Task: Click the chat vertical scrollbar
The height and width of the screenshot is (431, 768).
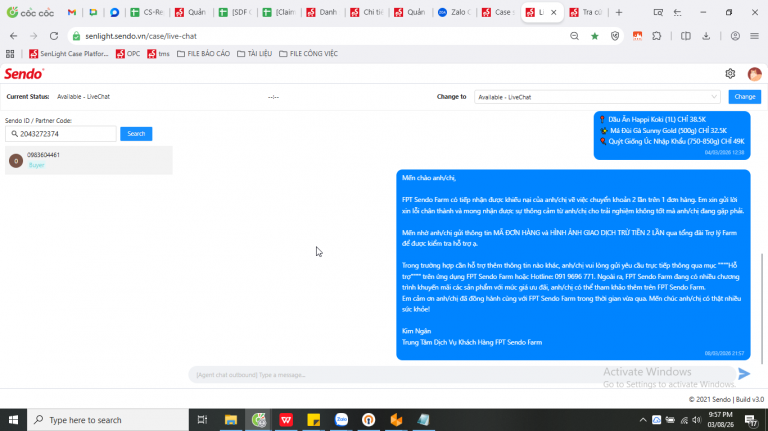Action: pyautogui.click(x=762, y=309)
